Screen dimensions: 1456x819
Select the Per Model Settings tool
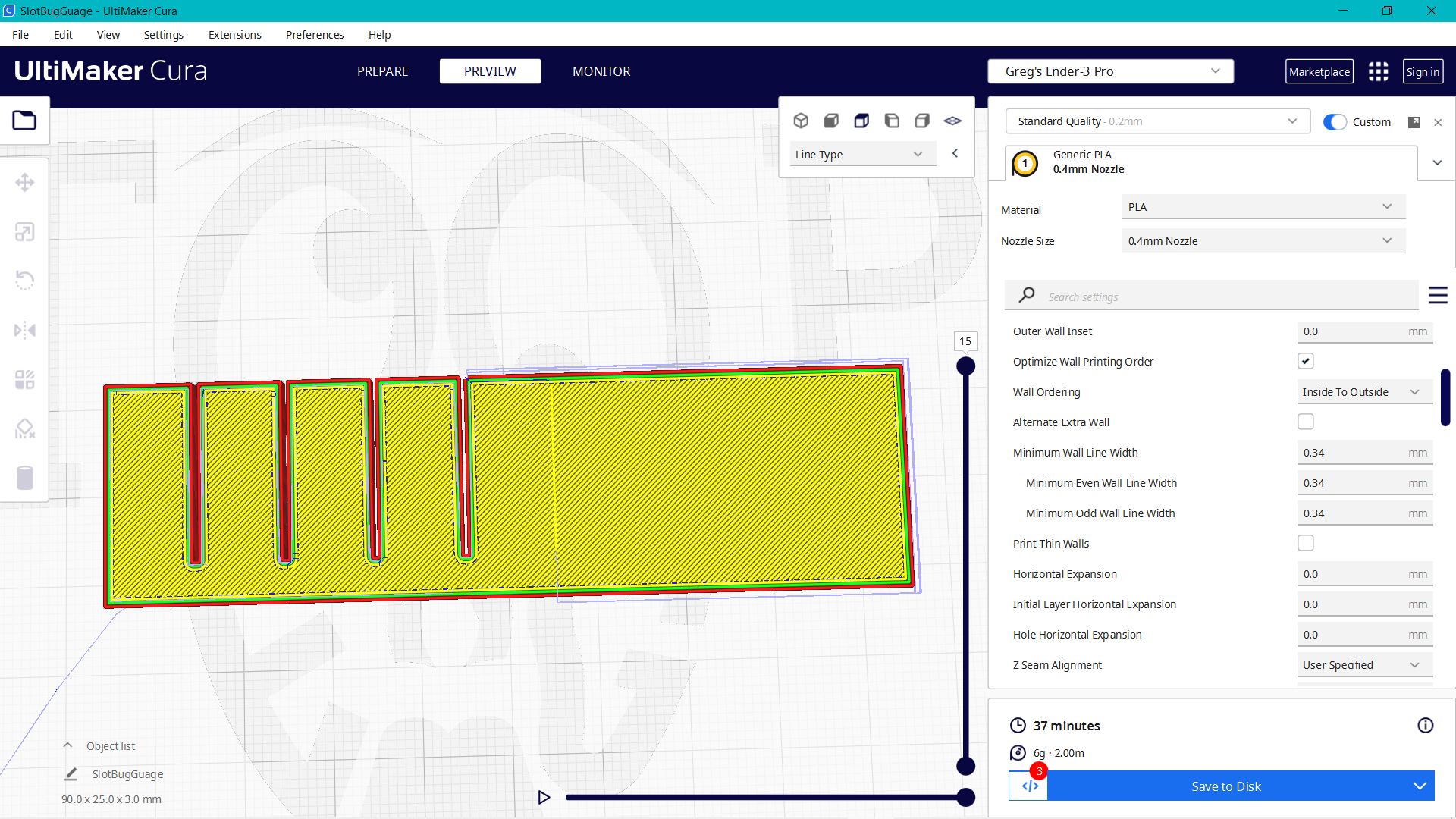pos(24,380)
